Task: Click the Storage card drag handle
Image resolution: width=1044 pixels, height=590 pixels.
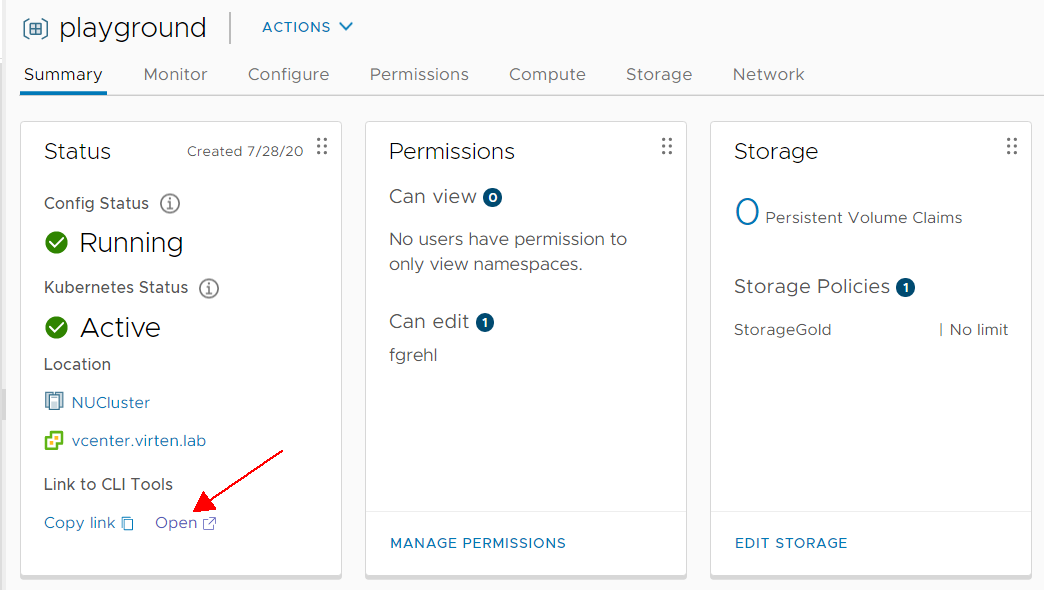Action: [x=1012, y=147]
